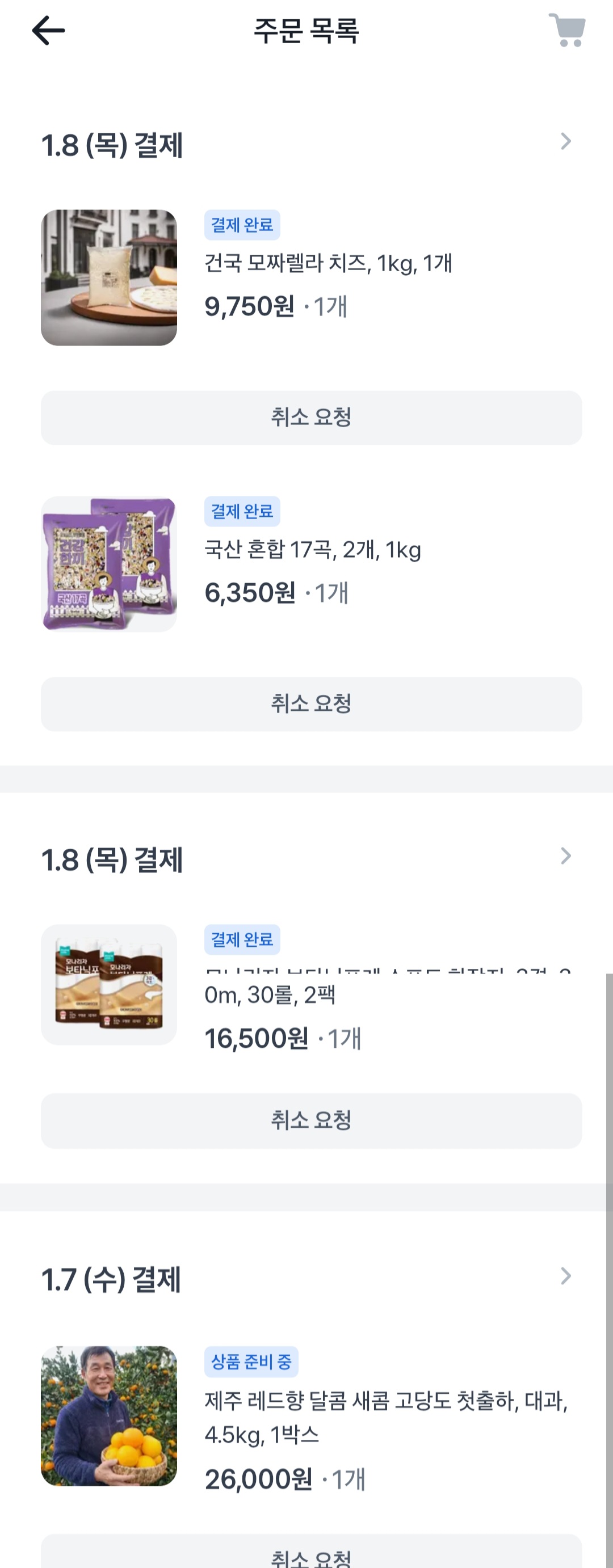
Task: Tap the 1.7 (수) 결제 order header
Action: (111, 1278)
